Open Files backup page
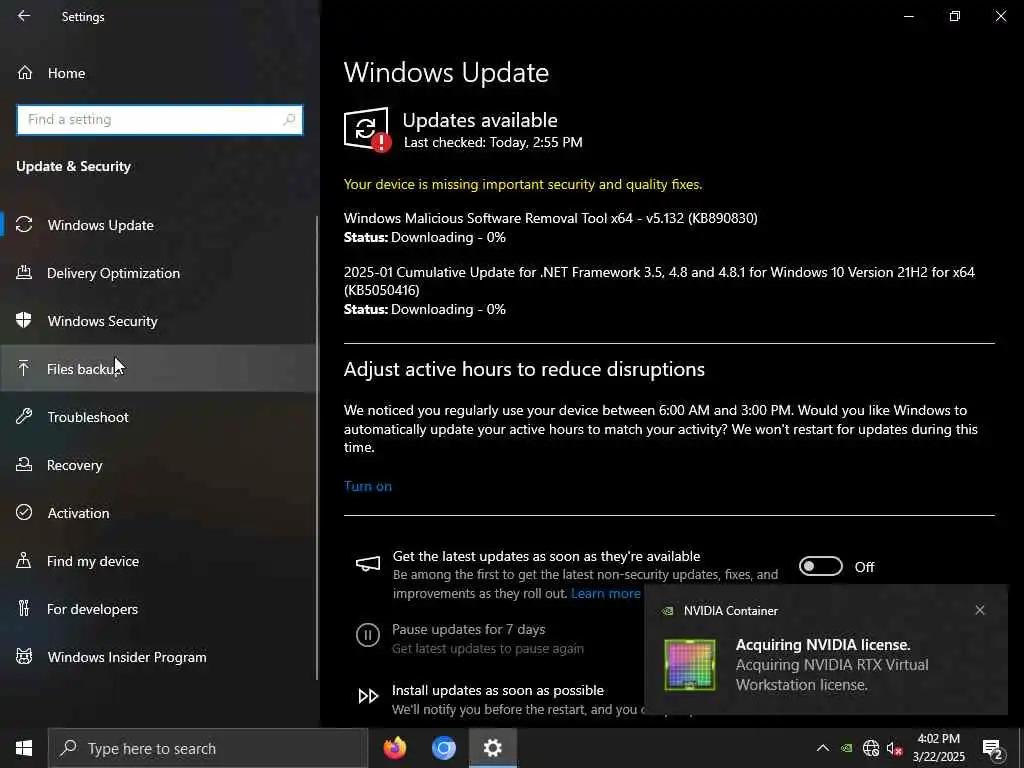This screenshot has height=768, width=1024. 159,369
